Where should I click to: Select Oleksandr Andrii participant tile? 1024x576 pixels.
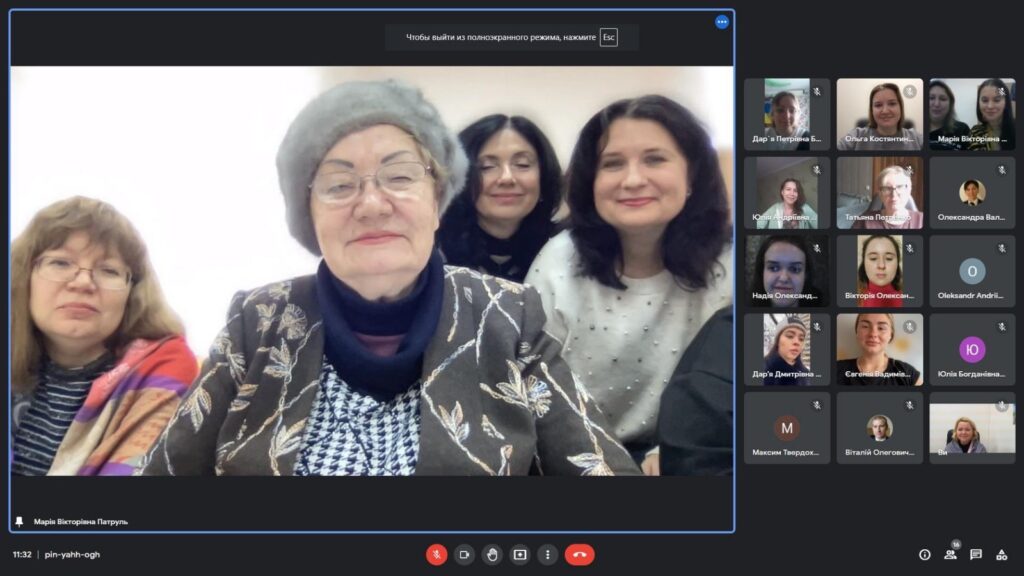coord(972,271)
